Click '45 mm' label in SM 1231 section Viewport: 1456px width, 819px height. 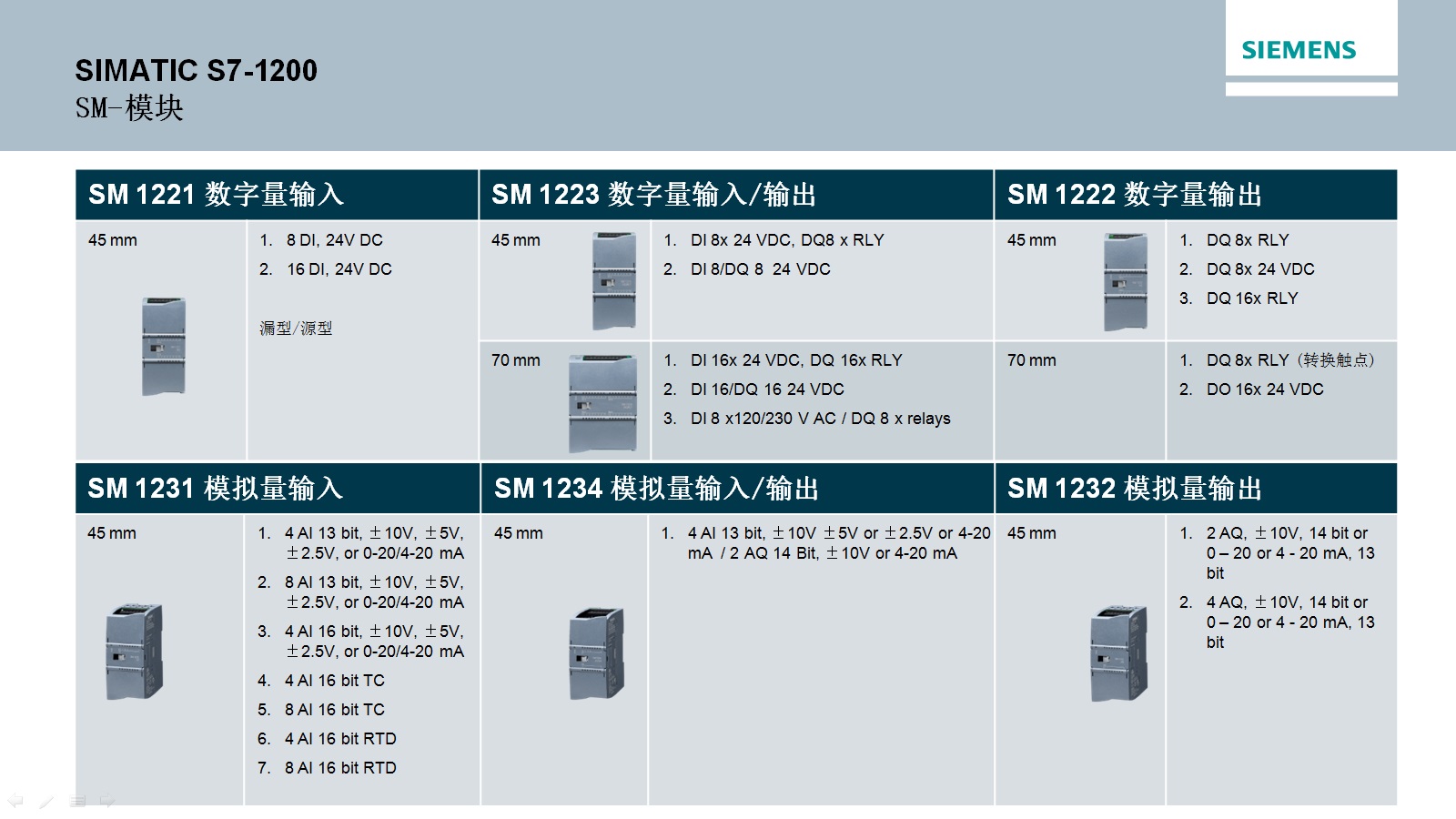(x=112, y=533)
